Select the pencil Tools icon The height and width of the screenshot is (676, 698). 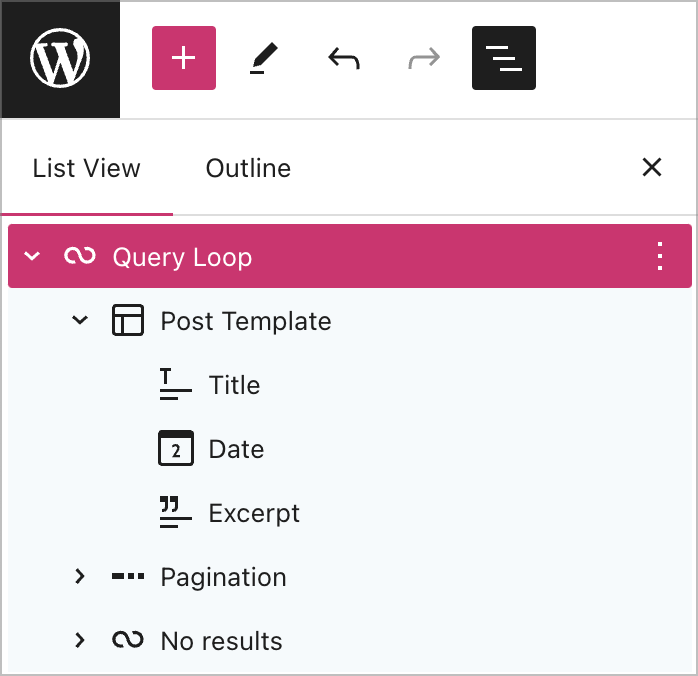coord(264,59)
